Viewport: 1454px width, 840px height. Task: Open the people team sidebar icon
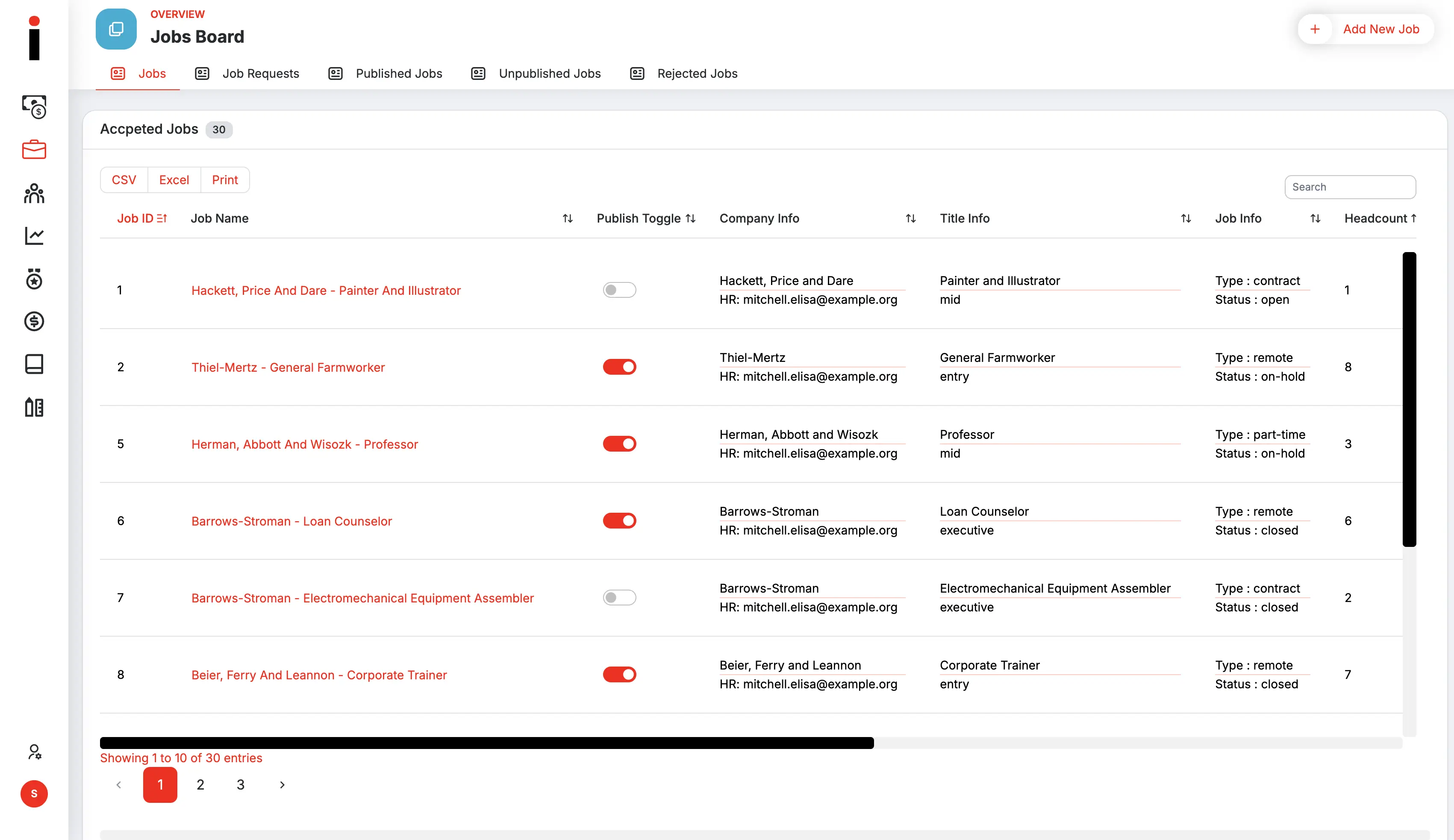click(x=34, y=193)
